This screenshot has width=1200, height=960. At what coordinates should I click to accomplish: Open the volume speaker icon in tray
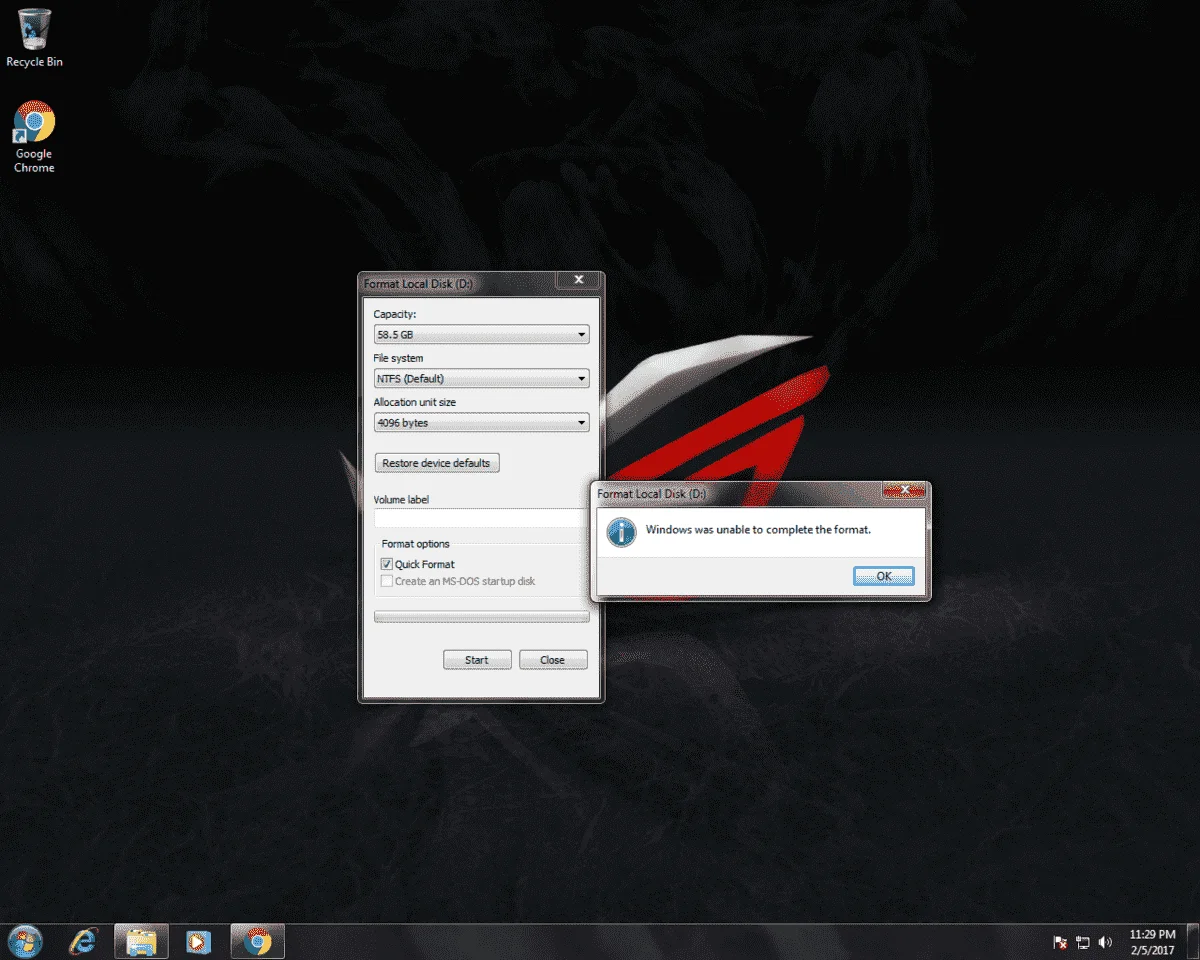1105,942
